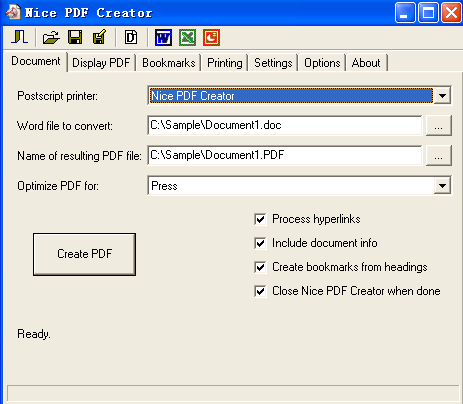Image resolution: width=463 pixels, height=404 pixels.
Task: Go to the Settings tab
Action: tap(273, 63)
